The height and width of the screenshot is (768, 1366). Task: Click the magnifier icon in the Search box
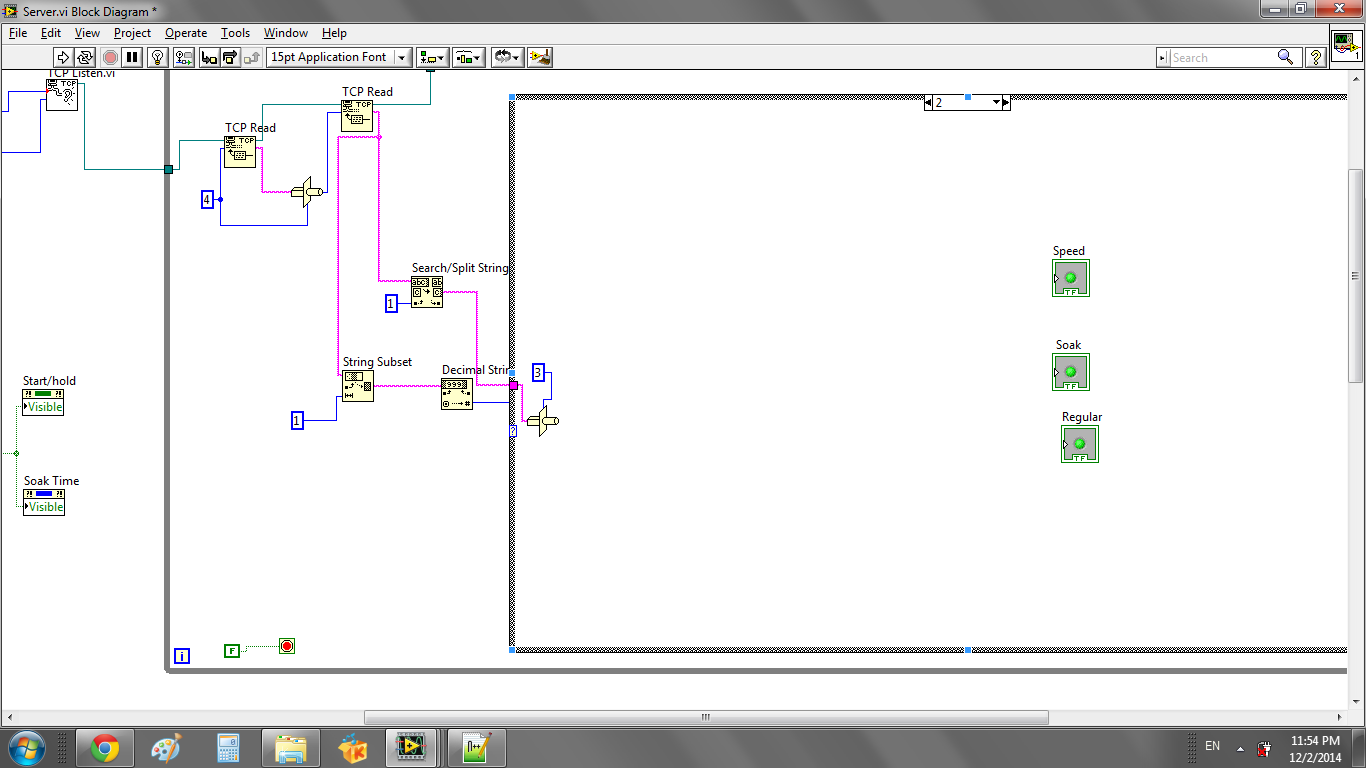pyautogui.click(x=1286, y=58)
